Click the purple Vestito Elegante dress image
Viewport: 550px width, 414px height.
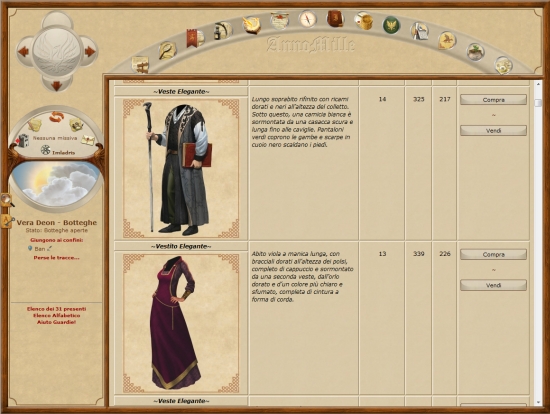tap(181, 323)
